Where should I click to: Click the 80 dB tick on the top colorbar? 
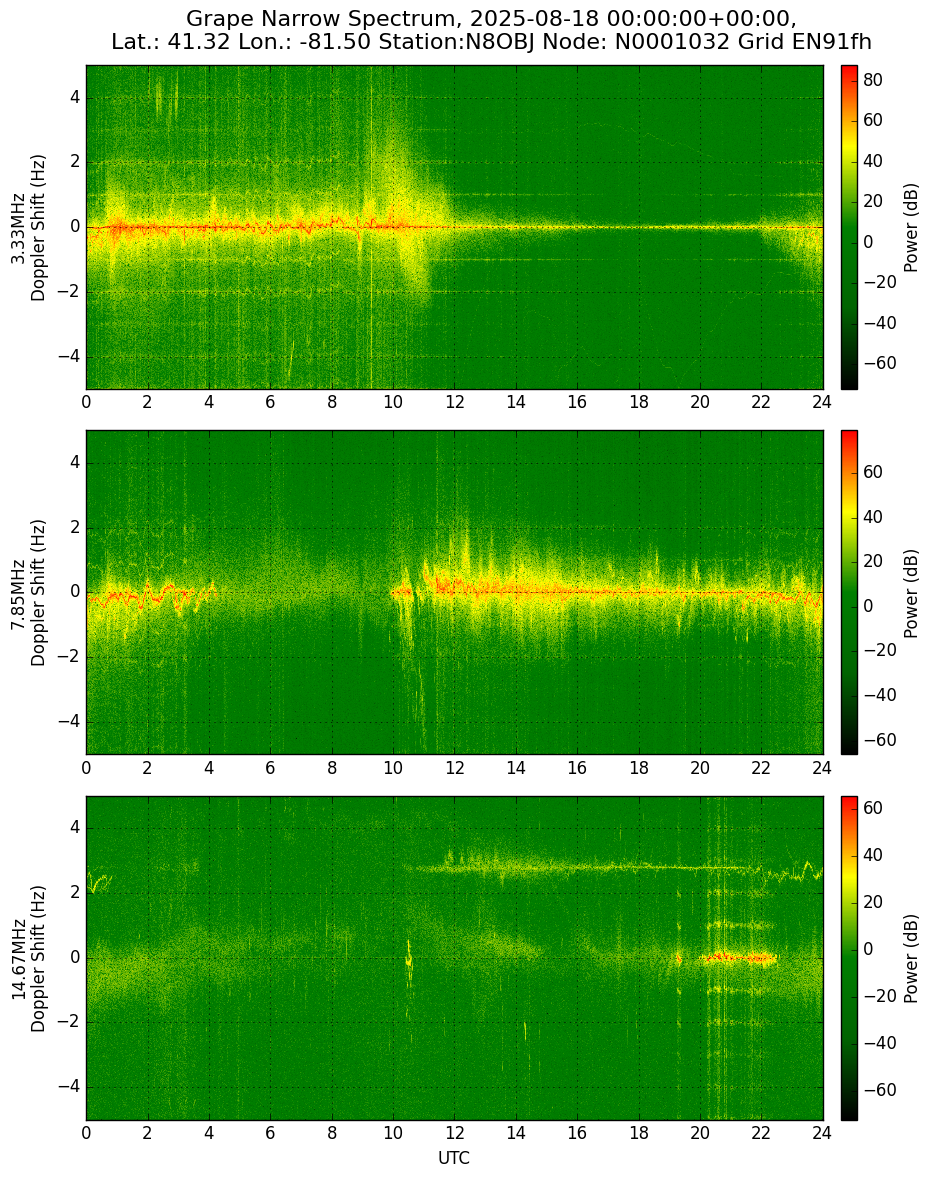pyautogui.click(x=873, y=79)
